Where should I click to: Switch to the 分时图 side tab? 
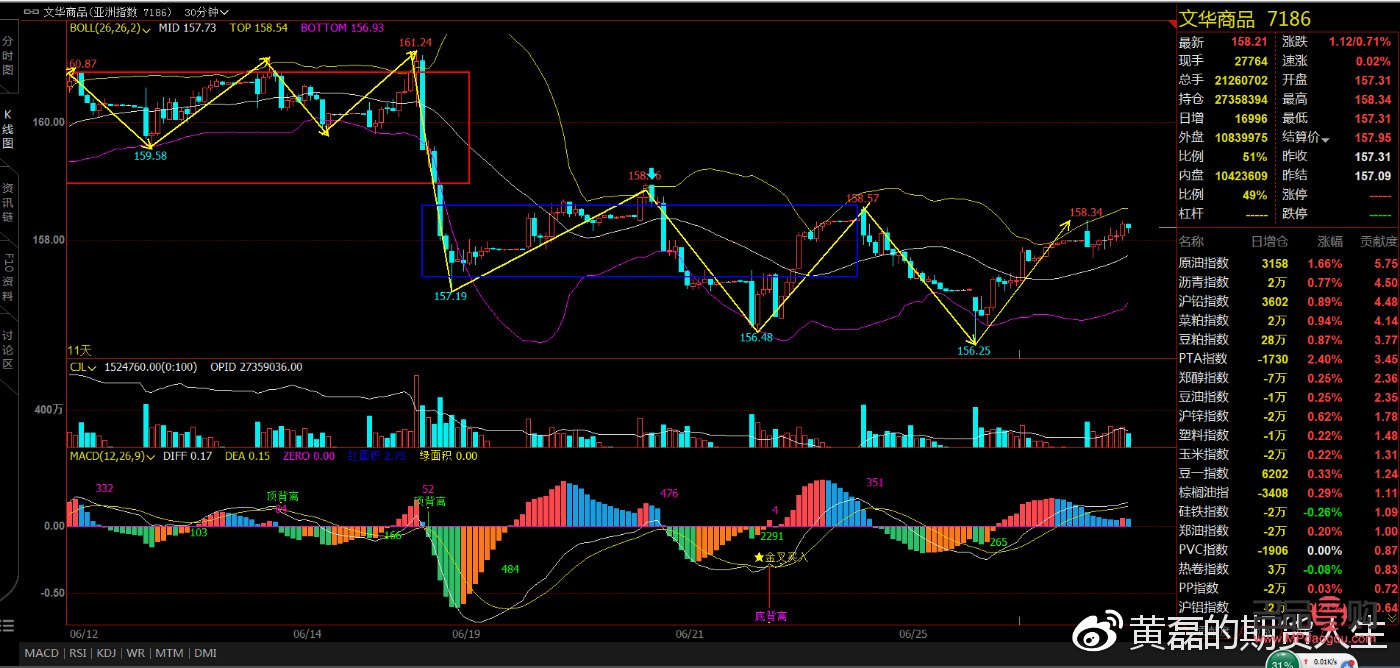tap(8, 57)
